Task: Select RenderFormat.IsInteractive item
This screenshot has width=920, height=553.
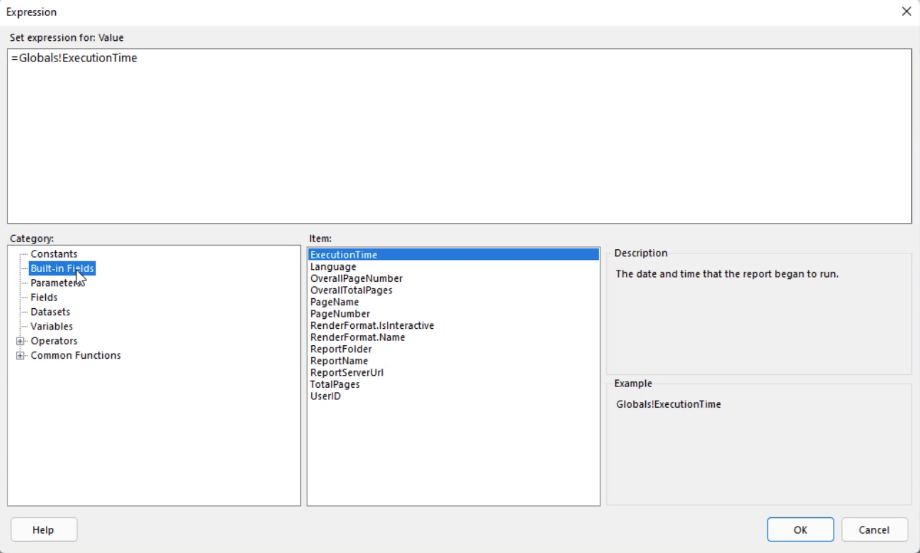Action: [x=372, y=325]
